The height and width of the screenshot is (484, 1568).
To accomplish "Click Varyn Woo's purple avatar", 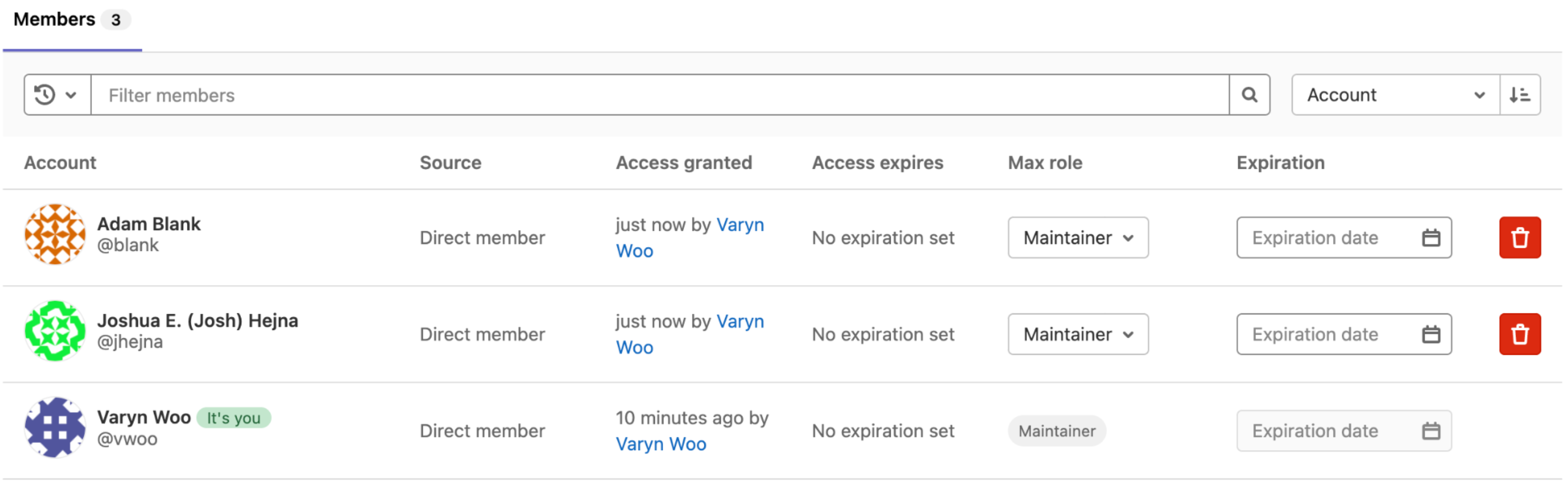I will point(55,427).
